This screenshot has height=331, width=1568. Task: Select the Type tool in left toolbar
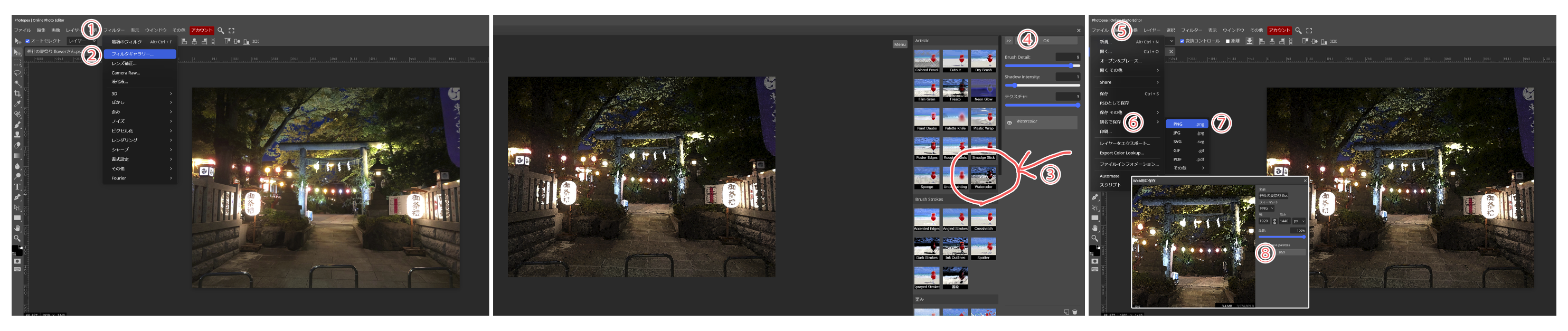click(17, 187)
